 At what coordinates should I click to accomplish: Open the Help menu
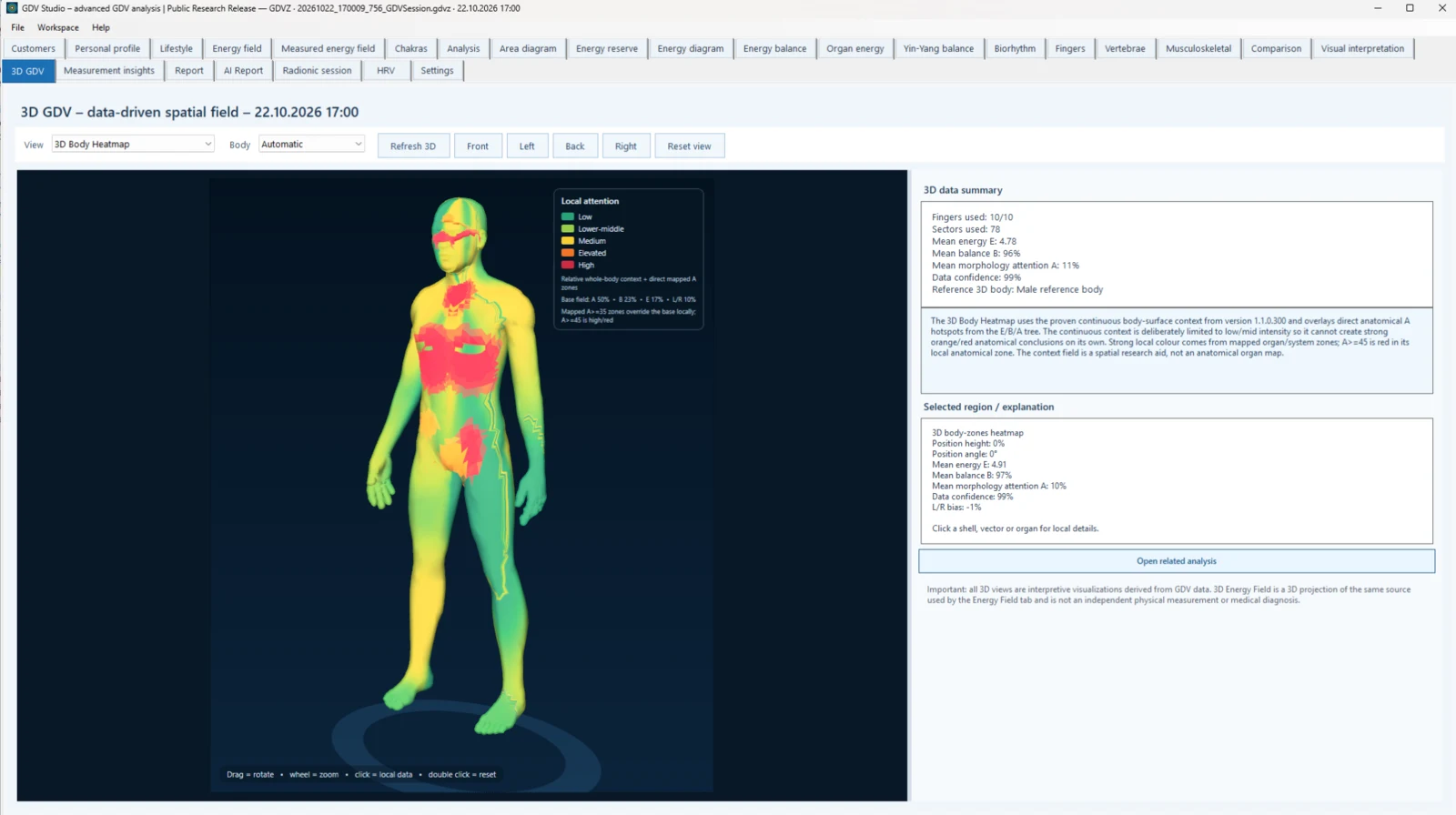101,27
